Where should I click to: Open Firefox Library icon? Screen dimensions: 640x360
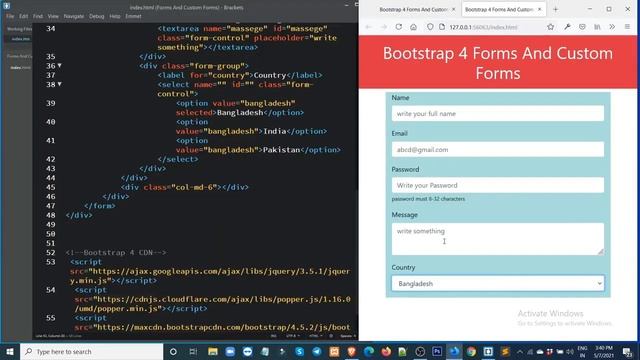(597, 27)
